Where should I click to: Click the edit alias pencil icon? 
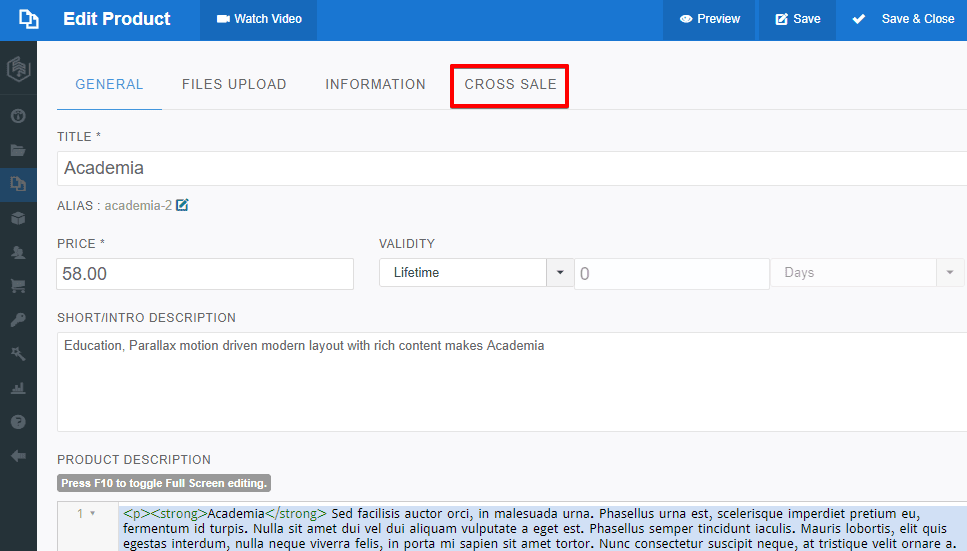tap(182, 206)
